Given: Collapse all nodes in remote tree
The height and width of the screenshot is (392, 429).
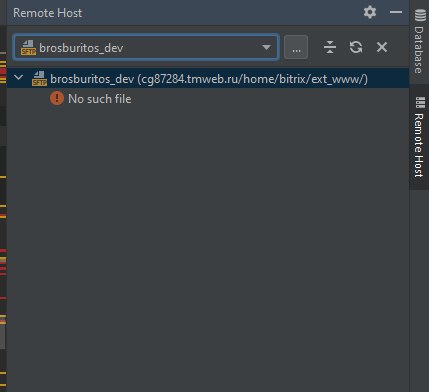Looking at the screenshot, I should [330, 47].
